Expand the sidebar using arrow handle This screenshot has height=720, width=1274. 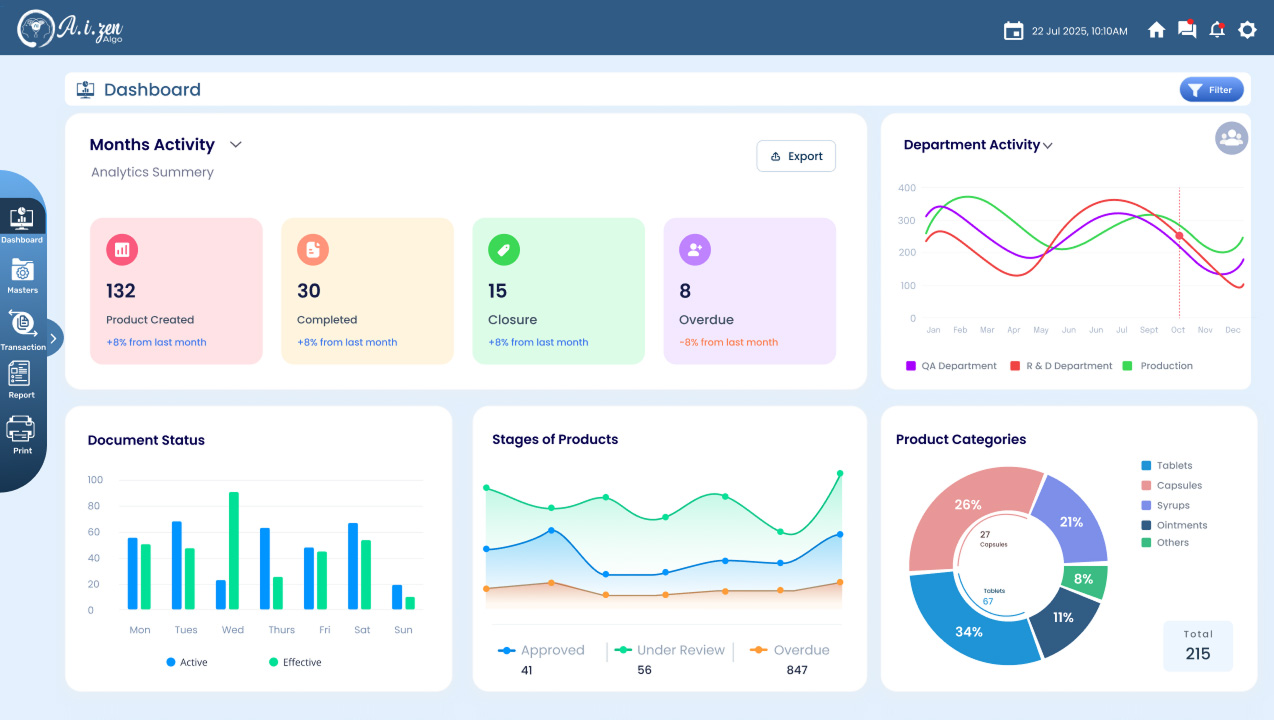[x=53, y=338]
